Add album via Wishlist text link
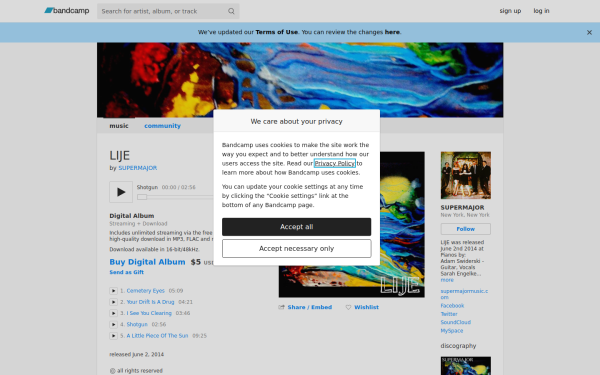This screenshot has height=375, width=600. pyautogui.click(x=366, y=307)
